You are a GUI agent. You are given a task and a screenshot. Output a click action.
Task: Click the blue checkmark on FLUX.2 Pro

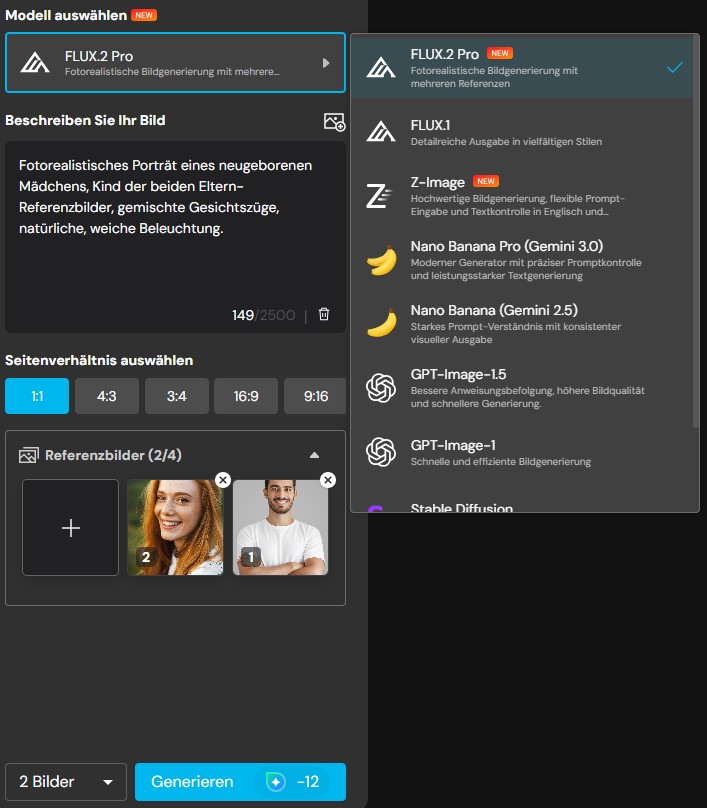(675, 68)
